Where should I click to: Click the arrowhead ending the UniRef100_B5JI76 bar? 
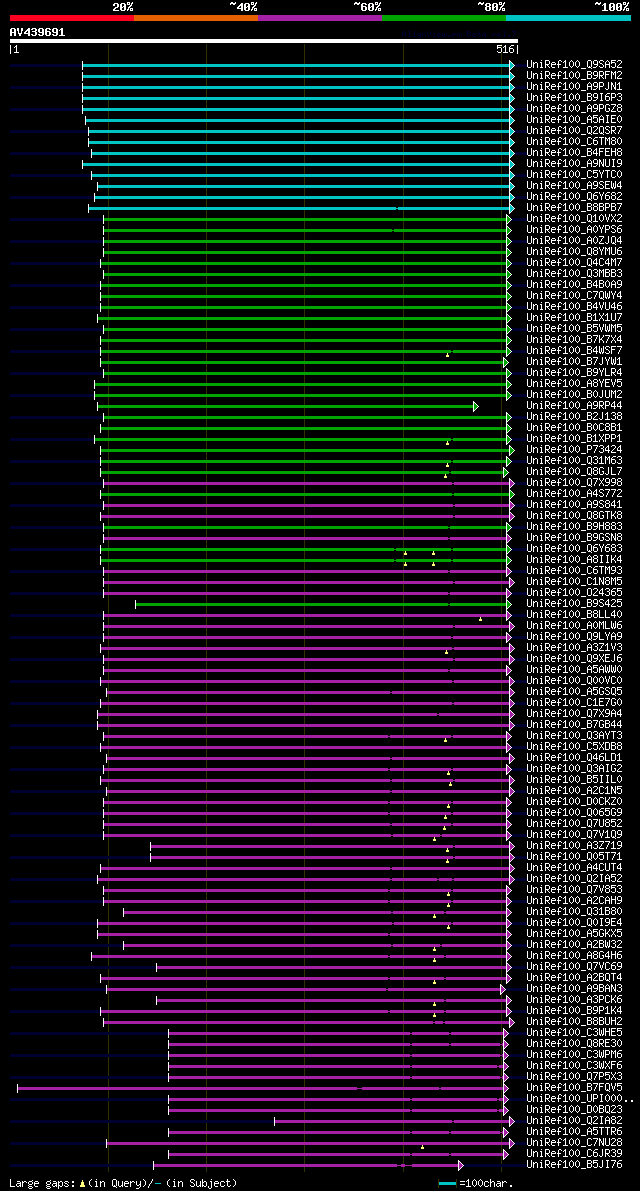(x=461, y=1165)
